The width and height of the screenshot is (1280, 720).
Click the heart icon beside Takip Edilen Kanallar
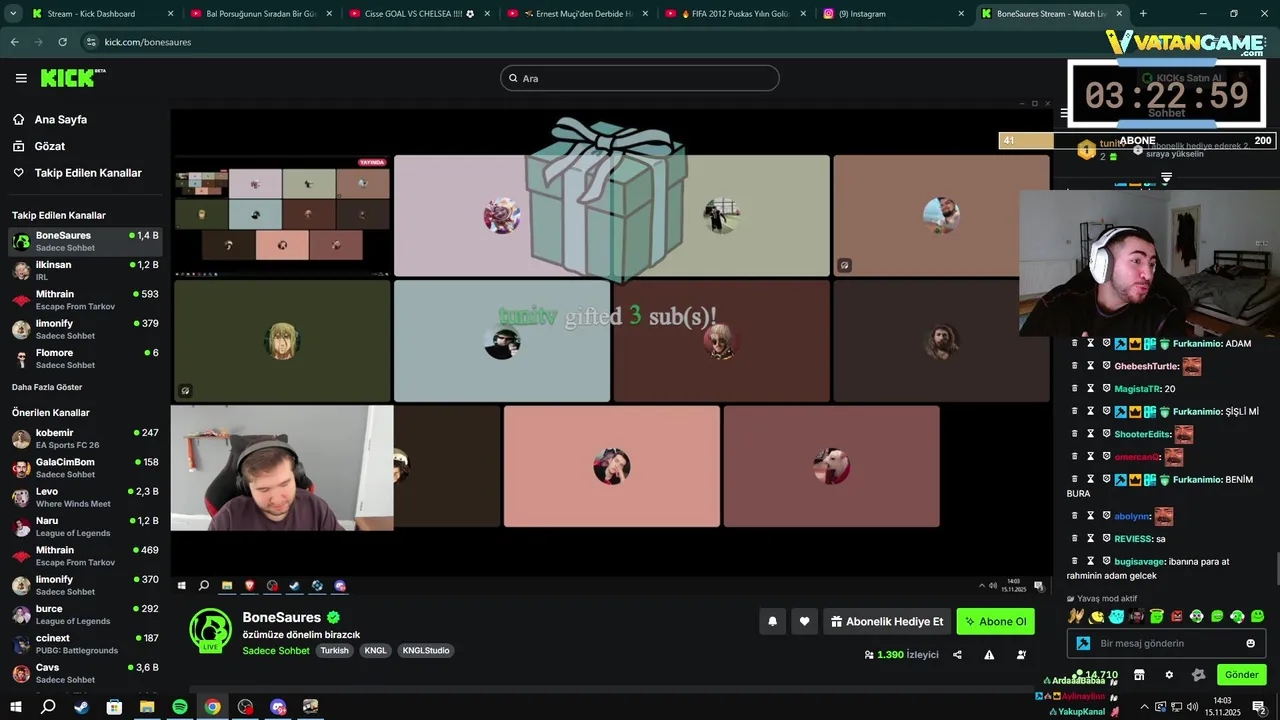coord(18,173)
